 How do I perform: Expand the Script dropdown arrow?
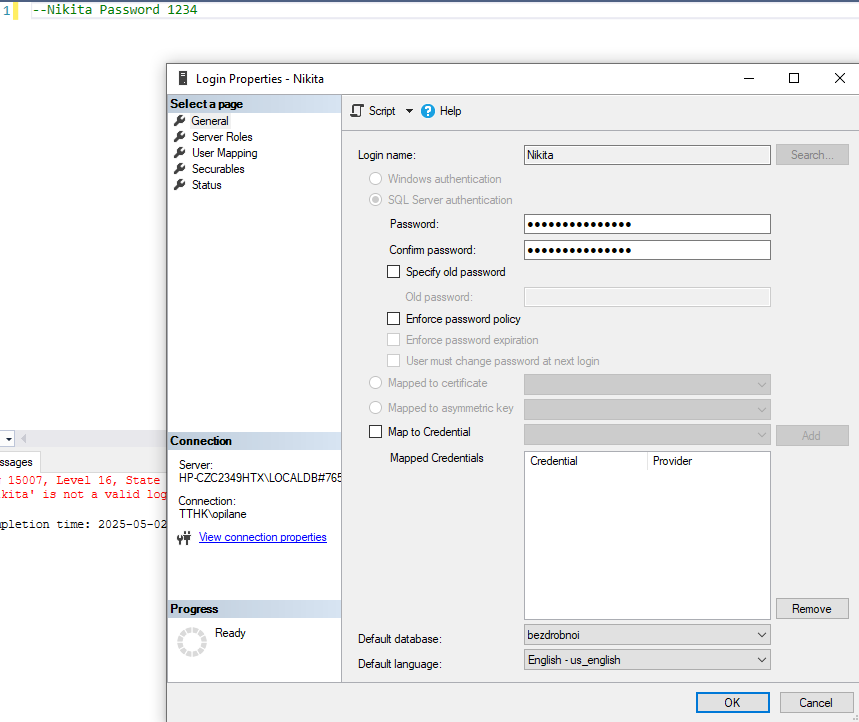[x=409, y=111]
